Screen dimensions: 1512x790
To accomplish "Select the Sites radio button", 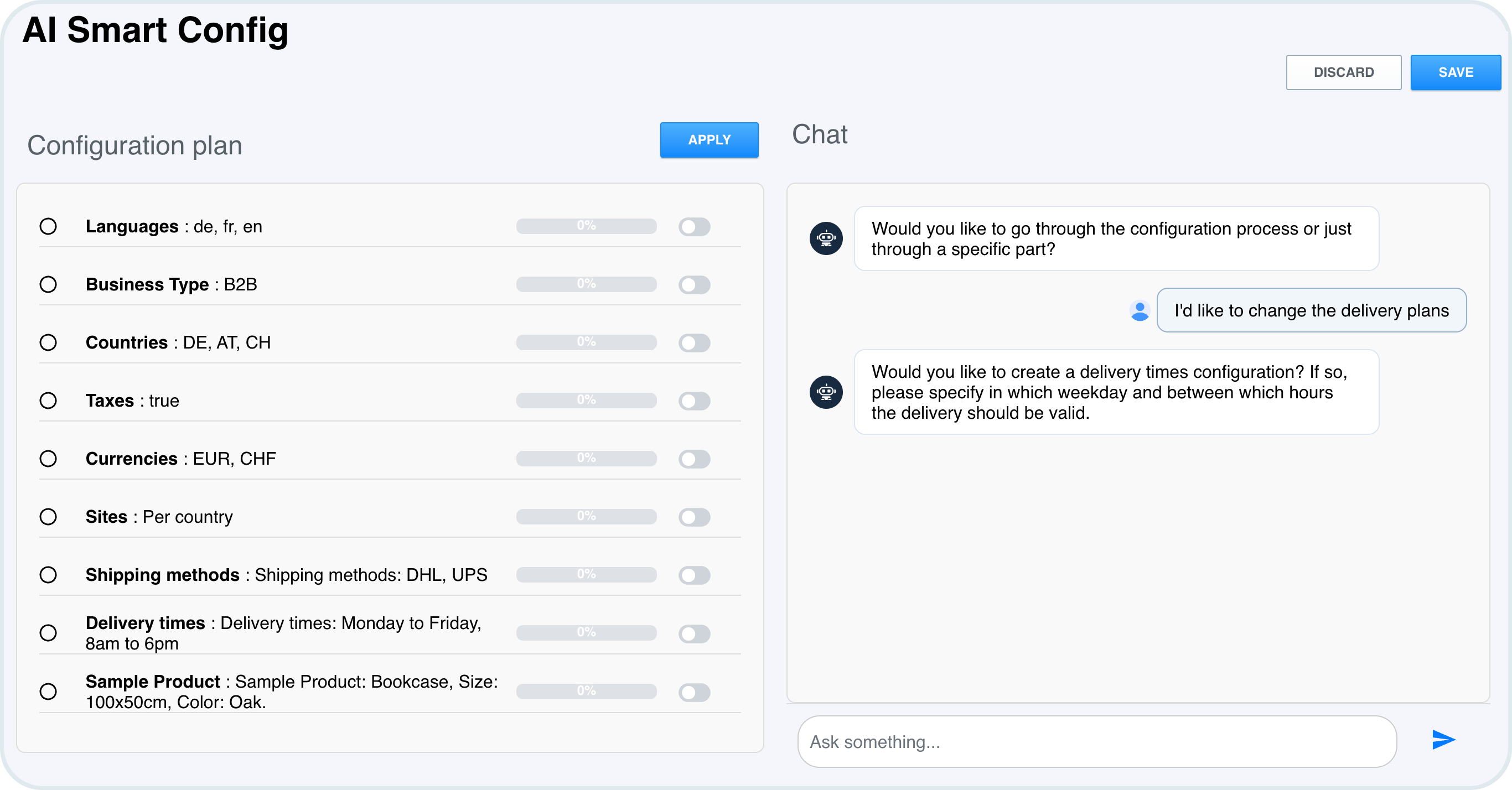I will click(x=48, y=517).
